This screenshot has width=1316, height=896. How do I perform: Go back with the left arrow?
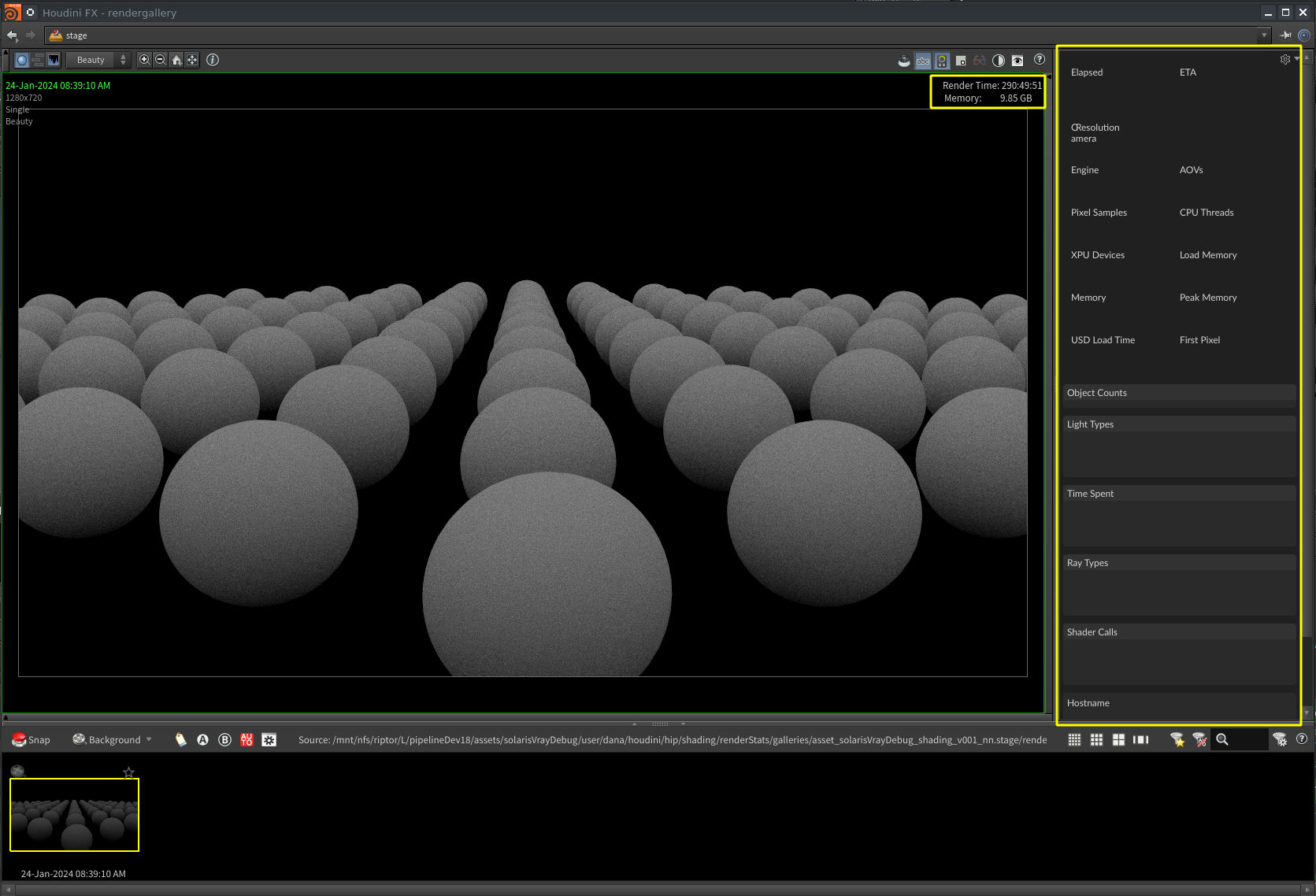click(x=12, y=35)
